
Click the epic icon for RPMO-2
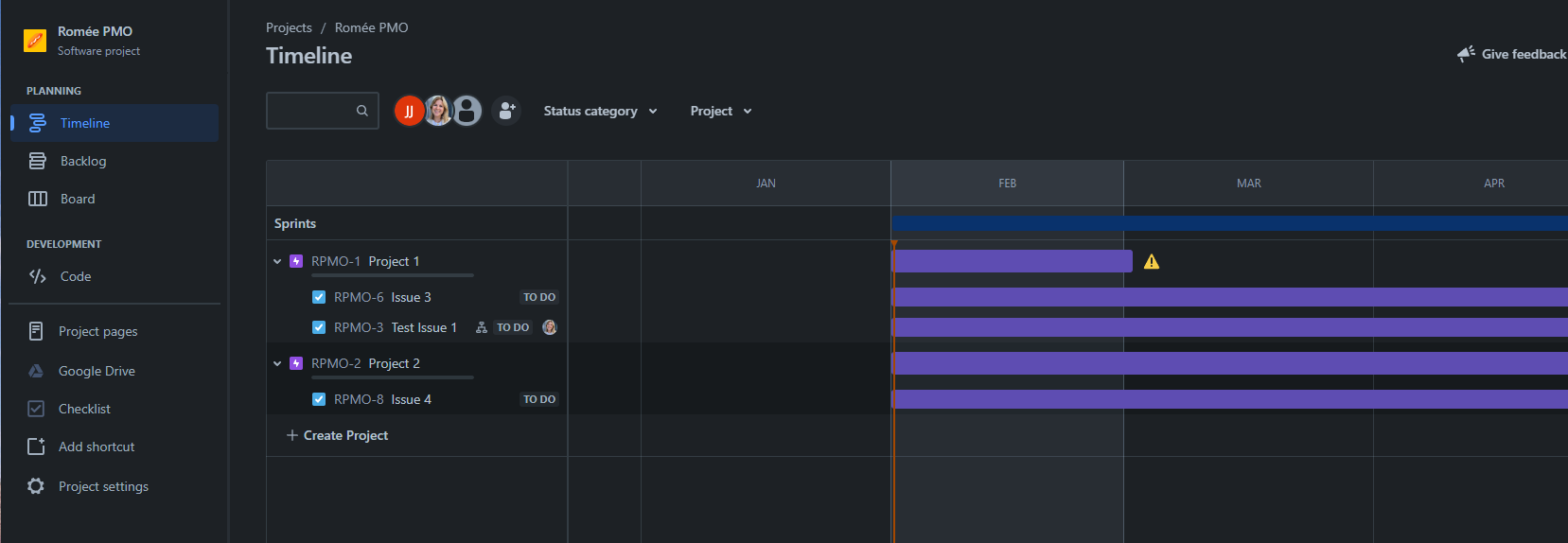coord(296,363)
